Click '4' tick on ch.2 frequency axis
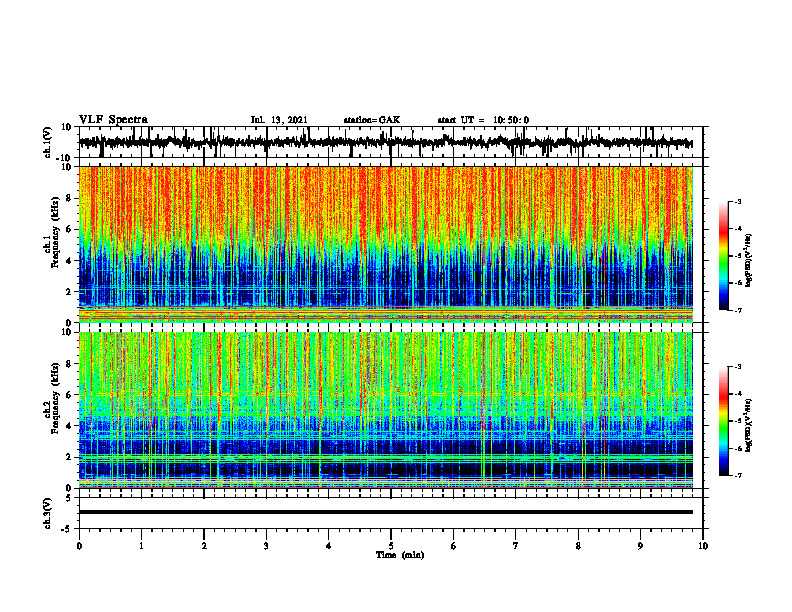 click(69, 426)
